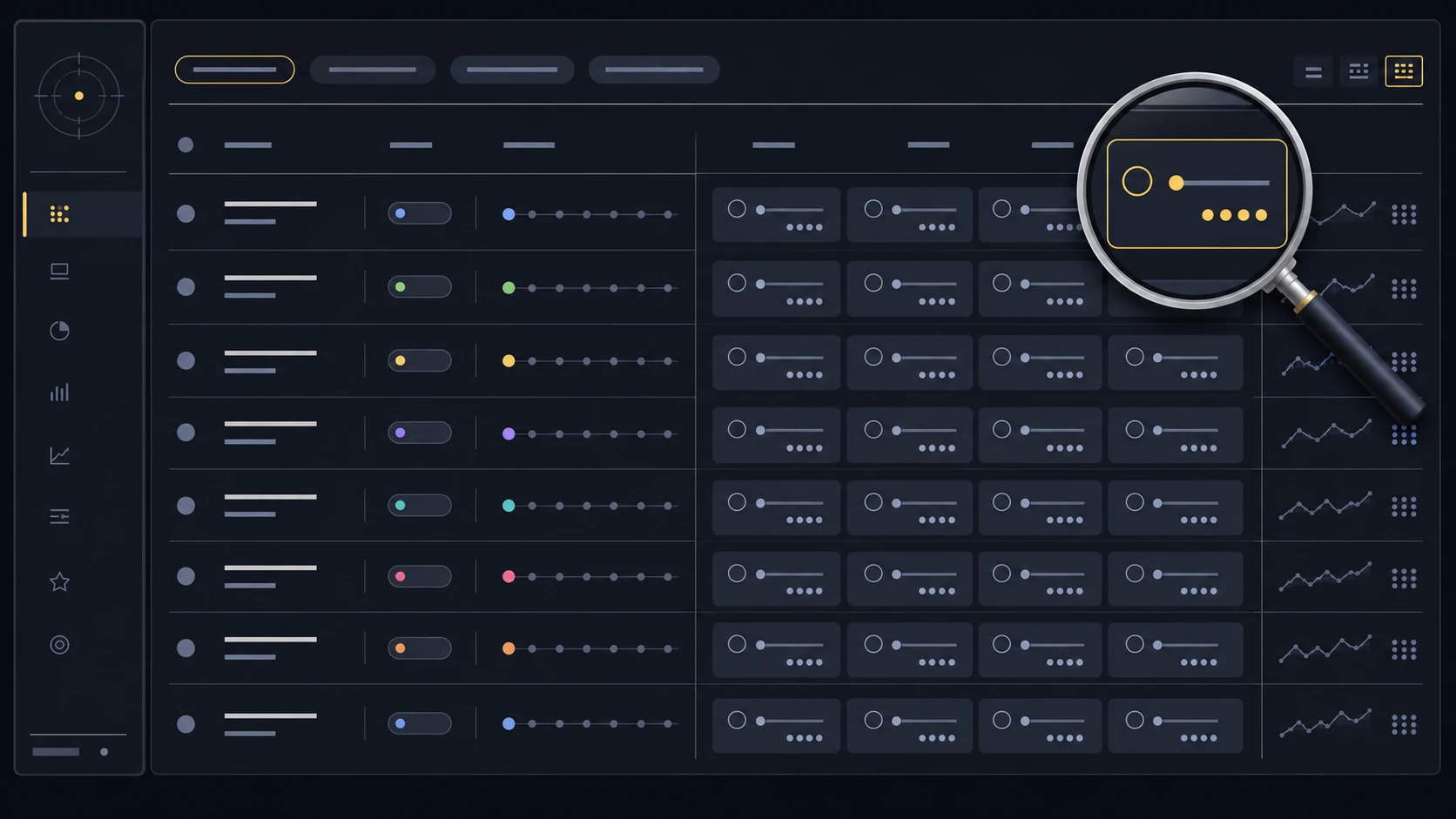Toggle the green switch in second row

pyautogui.click(x=420, y=287)
